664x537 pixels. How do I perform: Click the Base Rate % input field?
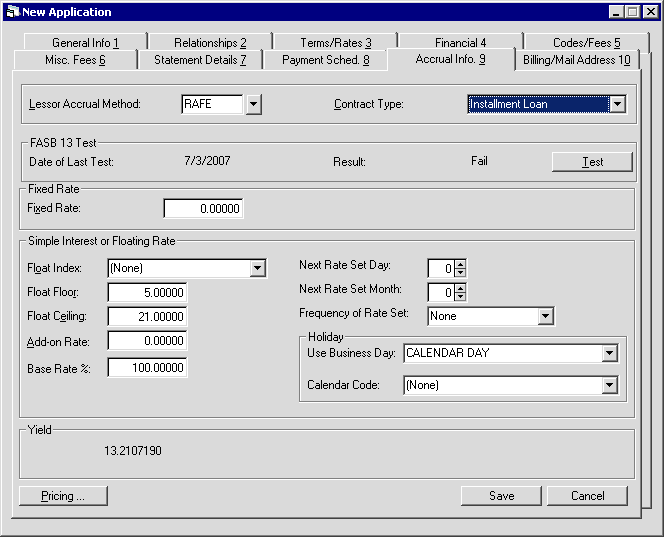point(147,368)
